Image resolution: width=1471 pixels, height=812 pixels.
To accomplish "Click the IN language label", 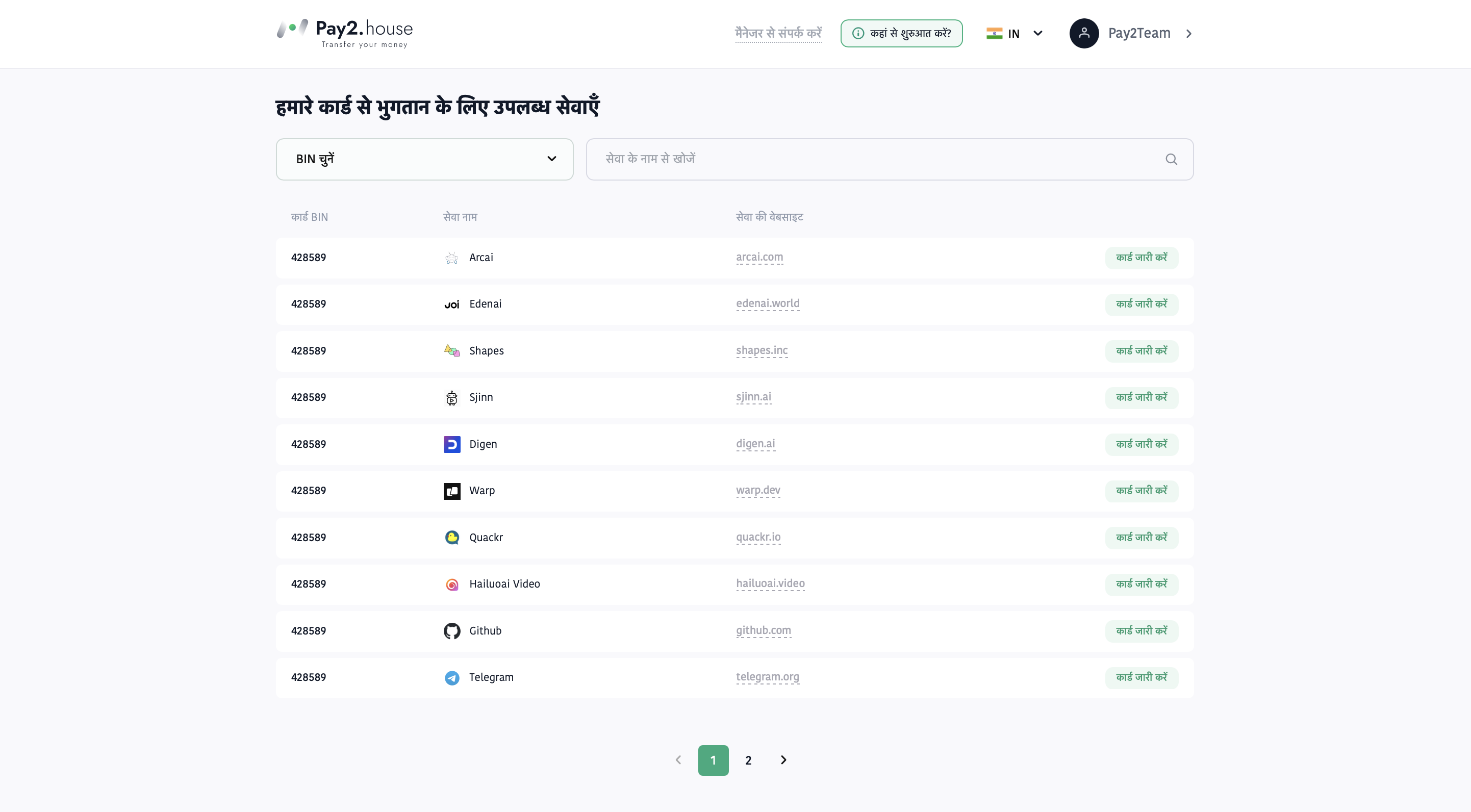I will [x=1013, y=34].
